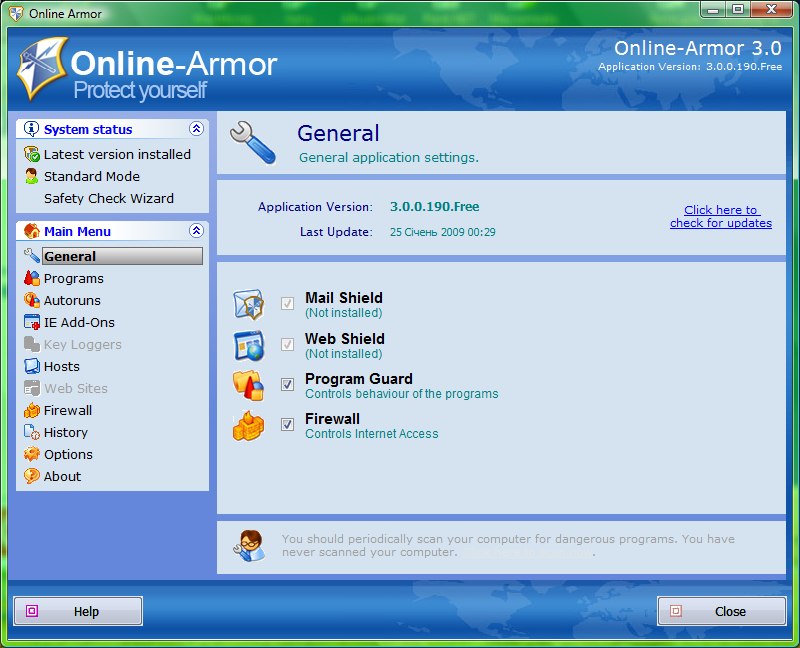The width and height of the screenshot is (800, 648).
Task: Select General in the Main Menu
Action: [122, 256]
